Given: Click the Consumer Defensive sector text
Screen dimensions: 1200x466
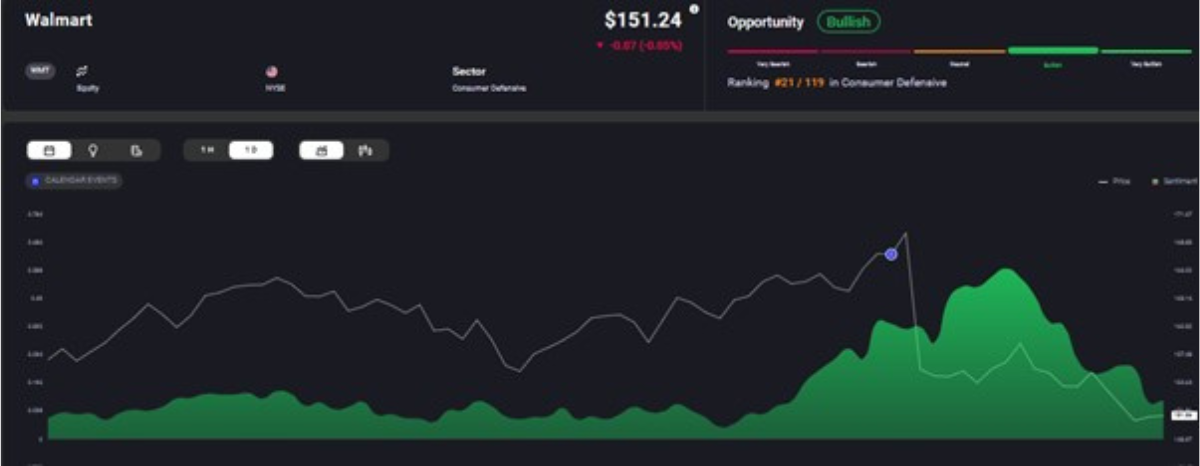Looking at the screenshot, I should pyautogui.click(x=489, y=88).
